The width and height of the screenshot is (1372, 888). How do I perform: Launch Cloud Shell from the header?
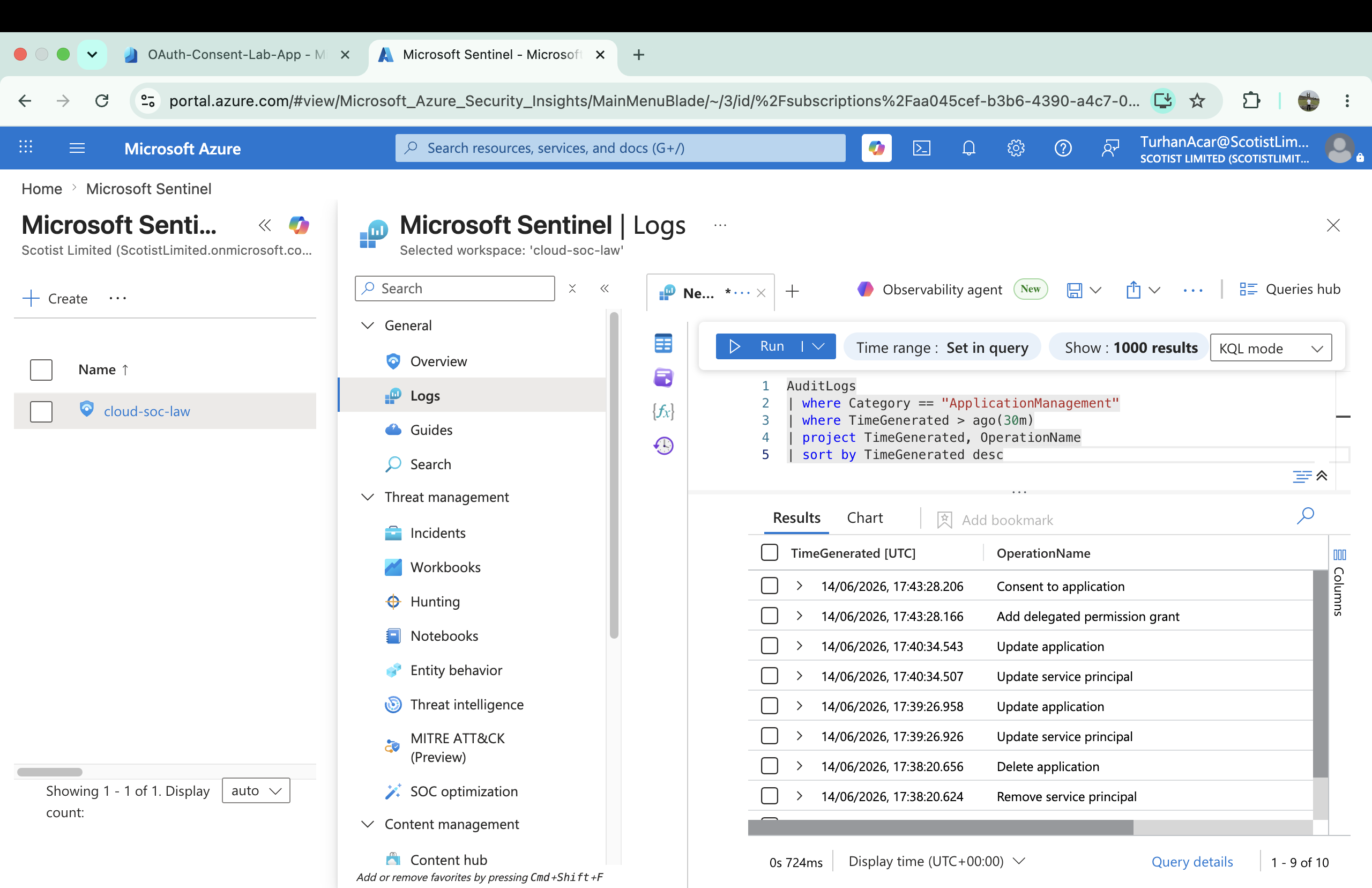click(922, 148)
